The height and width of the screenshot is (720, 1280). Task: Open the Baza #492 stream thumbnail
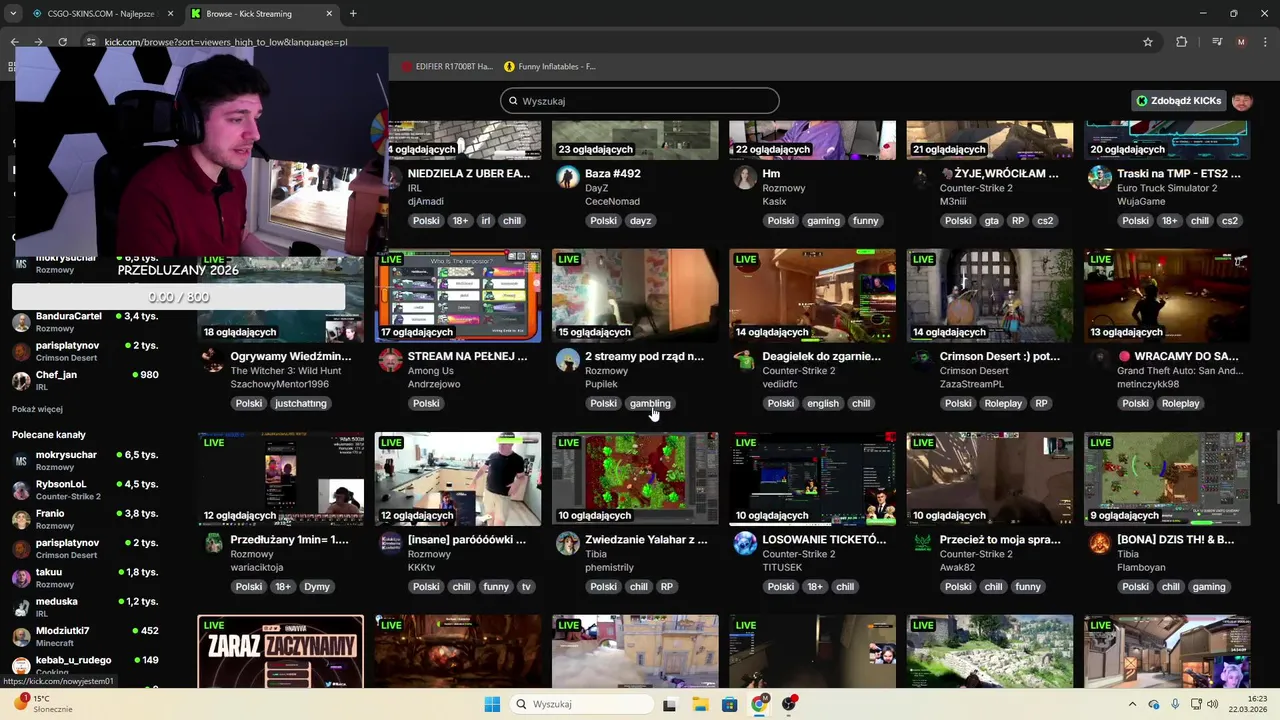tap(635, 140)
